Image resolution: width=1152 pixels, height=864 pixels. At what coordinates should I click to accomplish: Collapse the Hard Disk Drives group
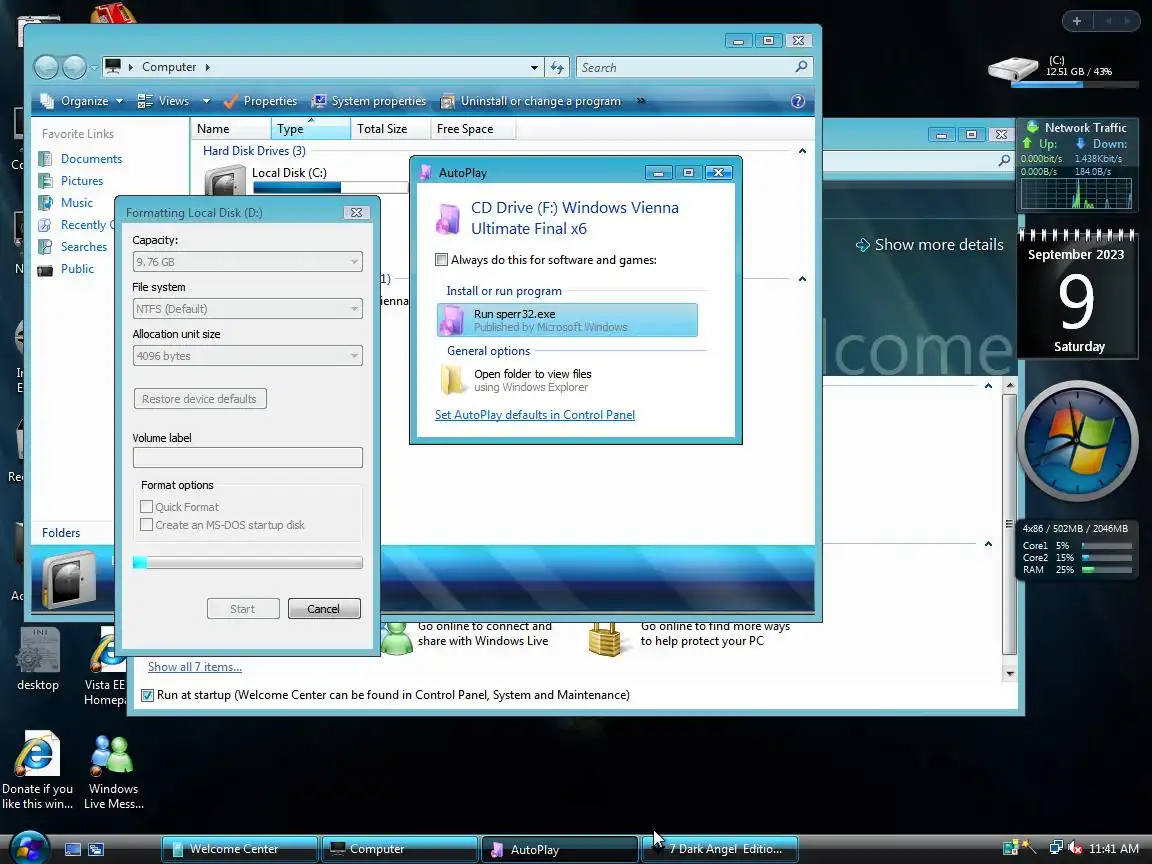click(802, 151)
